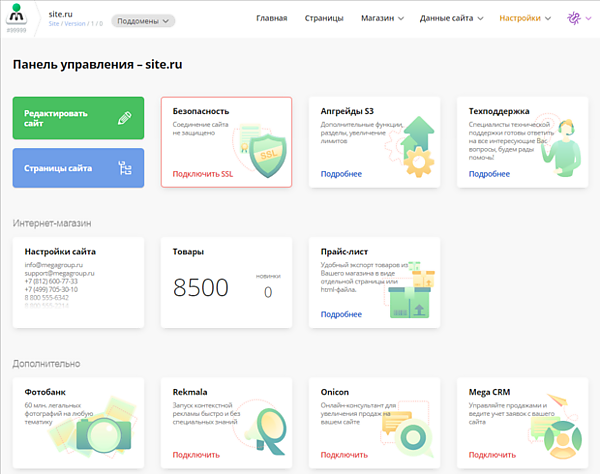Click the tree icon on Страницы сайта
Image resolution: width=600 pixels, height=474 pixels.
[x=124, y=168]
